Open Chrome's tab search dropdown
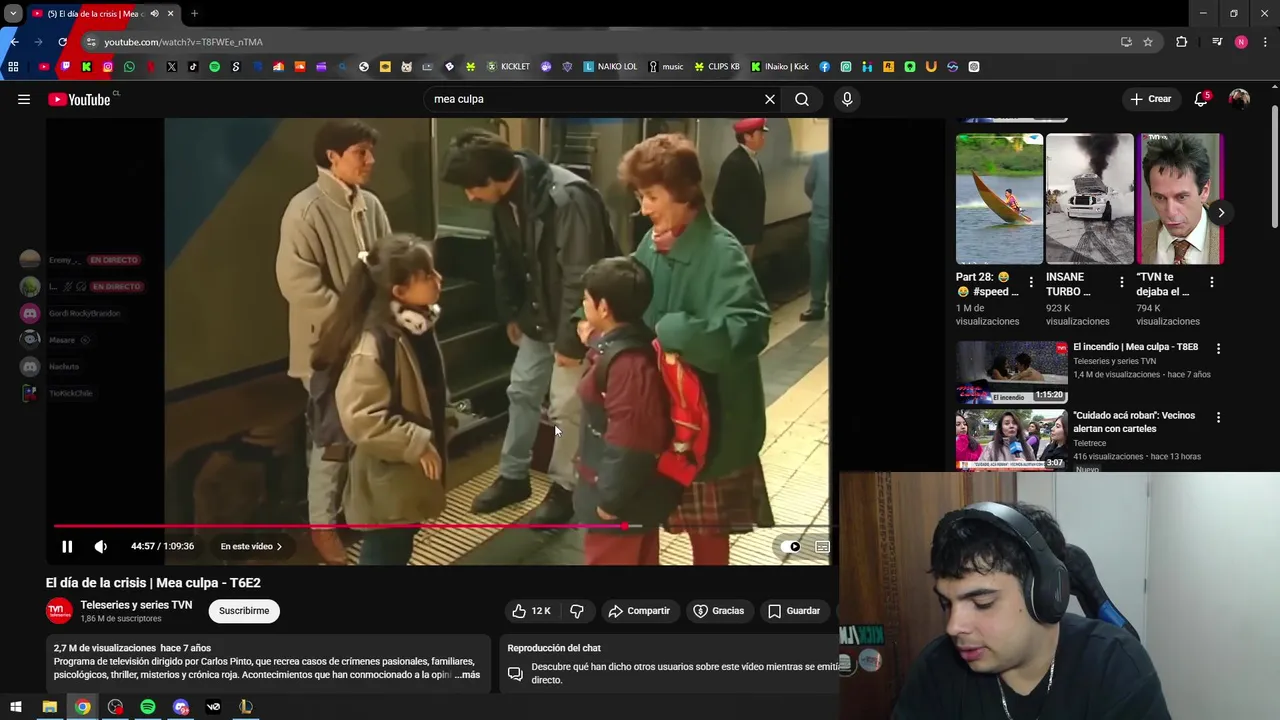Viewport: 1280px width, 720px height. coord(13,14)
